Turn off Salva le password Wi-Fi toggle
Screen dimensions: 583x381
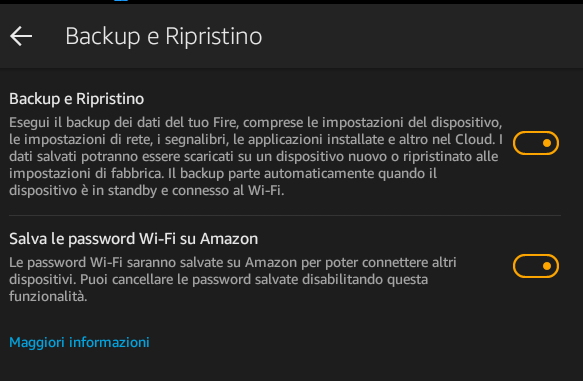pyautogui.click(x=536, y=266)
